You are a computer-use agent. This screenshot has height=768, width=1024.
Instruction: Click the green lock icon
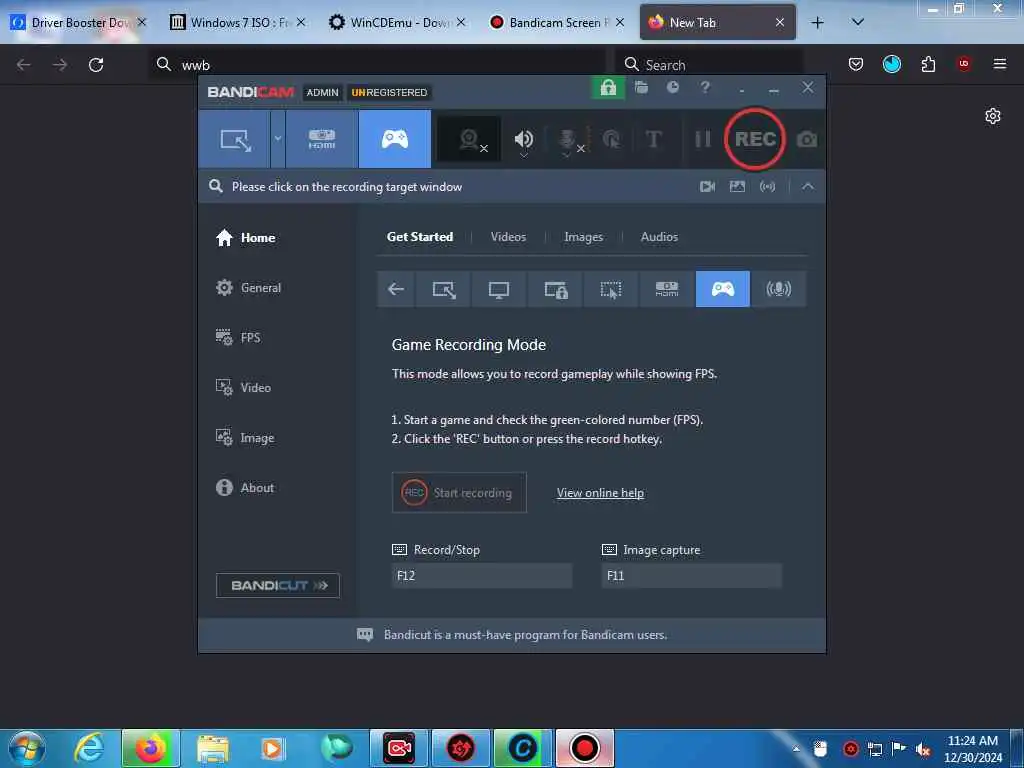pos(608,88)
